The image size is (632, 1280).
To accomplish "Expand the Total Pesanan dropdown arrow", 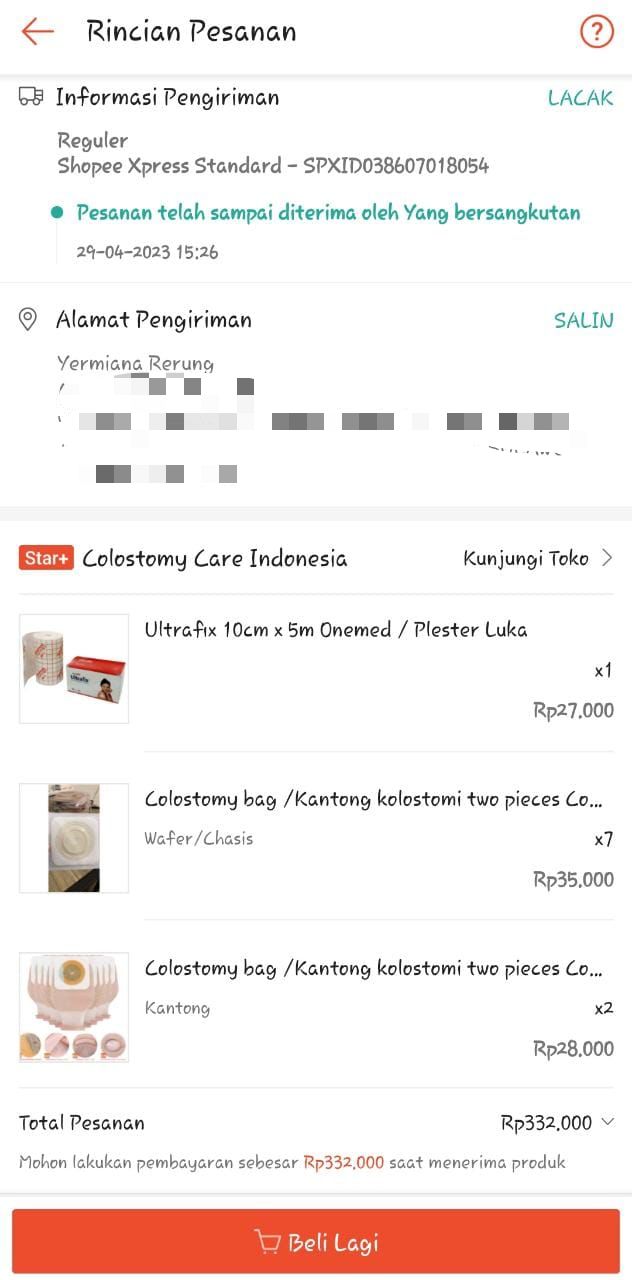I will coord(607,1122).
